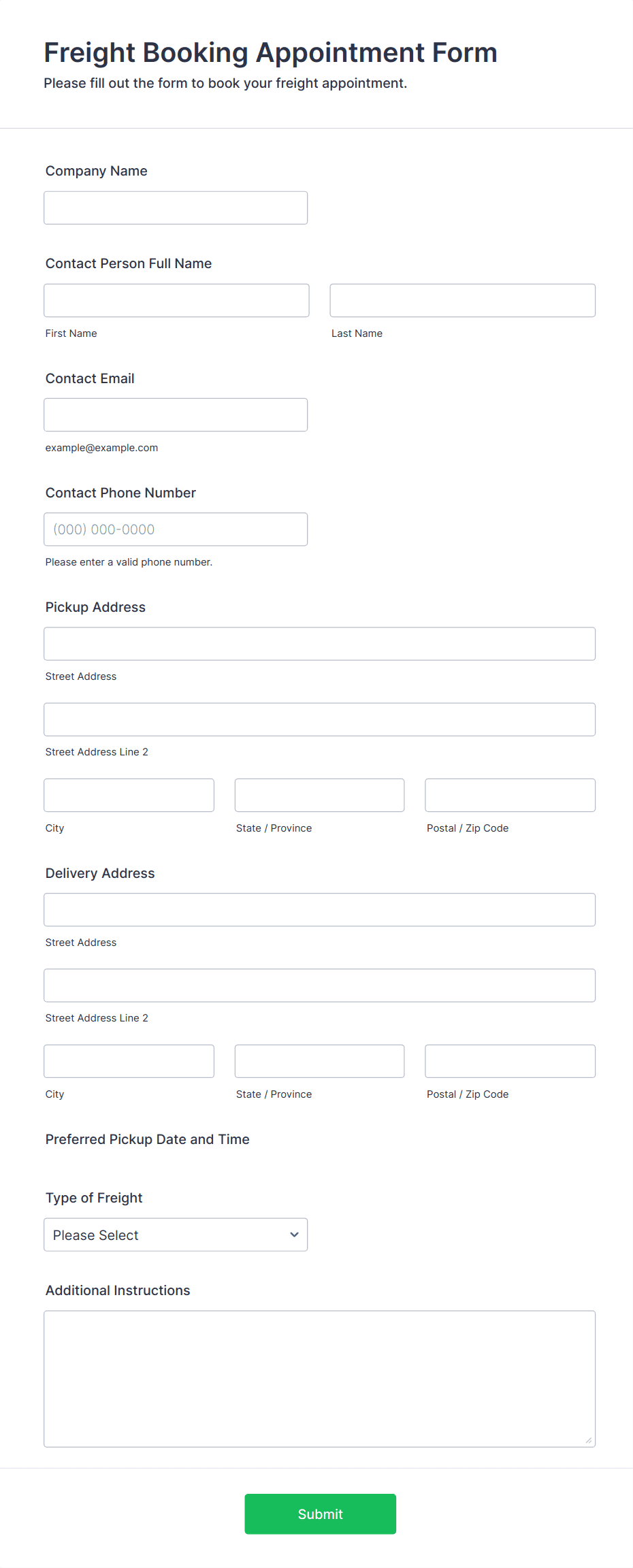Viewport: 633px width, 1568px height.
Task: Expand the Please Select freight options
Action: tap(176, 1235)
